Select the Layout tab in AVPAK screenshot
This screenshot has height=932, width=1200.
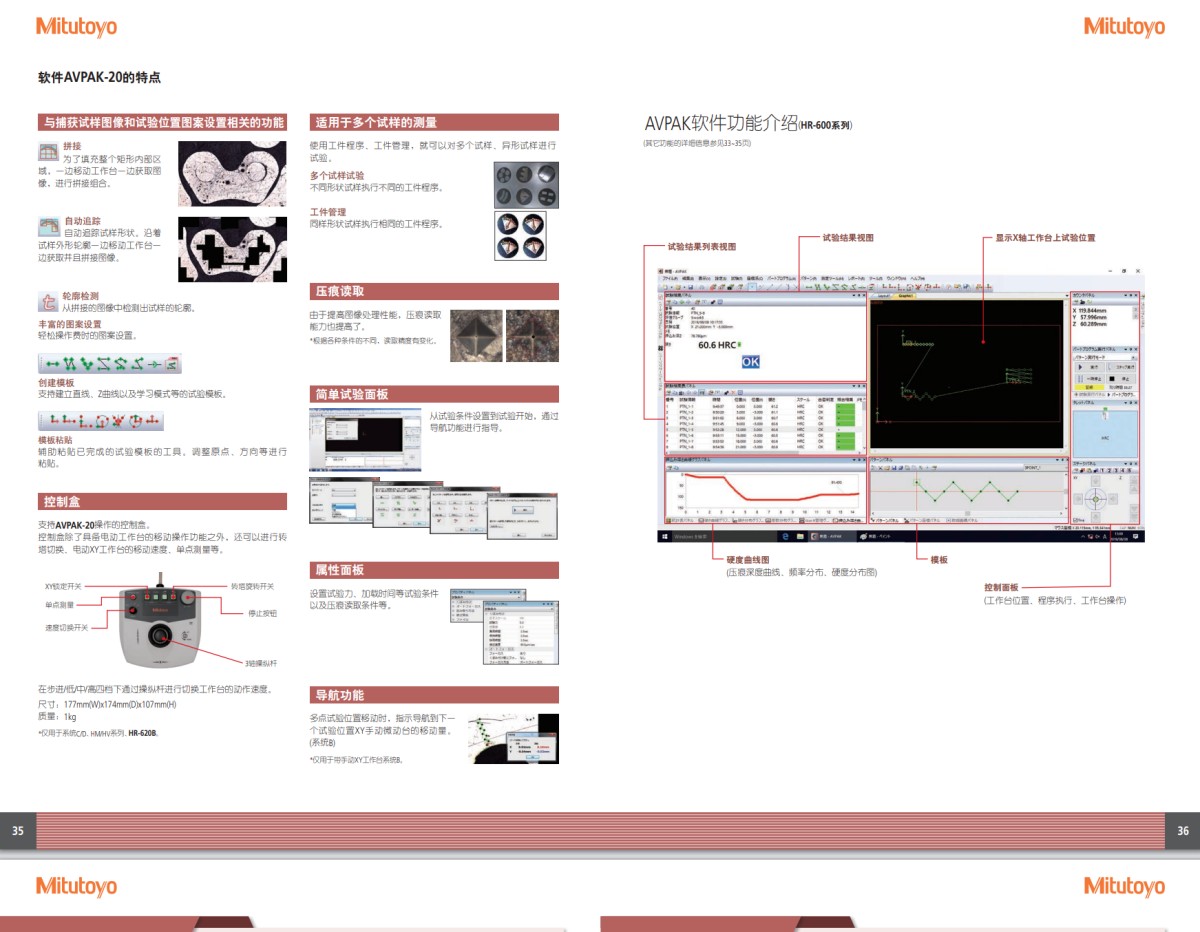coord(883,296)
